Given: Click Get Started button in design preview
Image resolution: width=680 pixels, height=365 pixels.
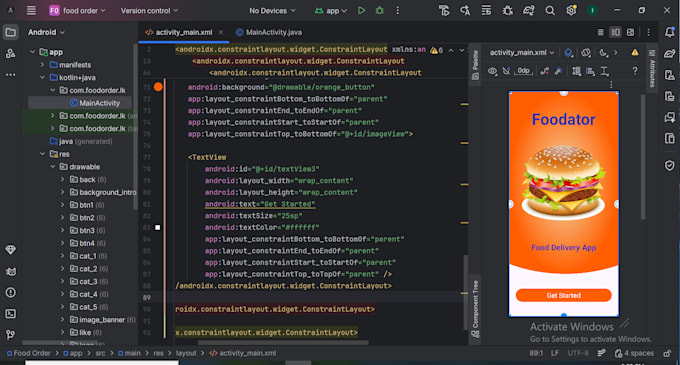Looking at the screenshot, I should tap(563, 295).
